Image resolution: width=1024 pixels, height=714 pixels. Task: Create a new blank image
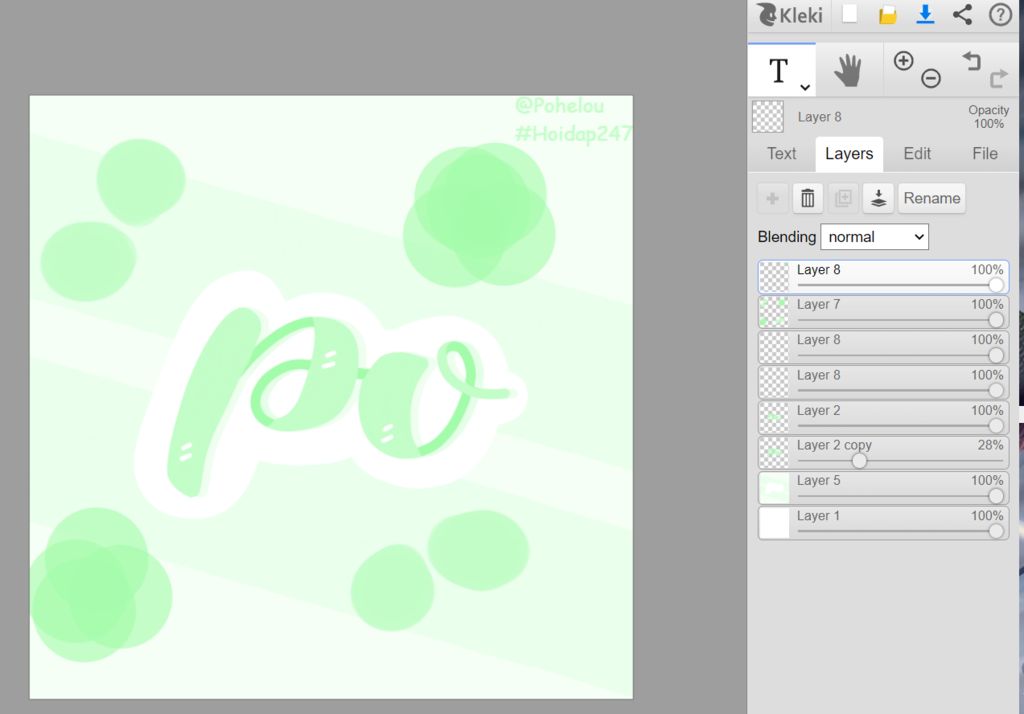[x=850, y=14]
